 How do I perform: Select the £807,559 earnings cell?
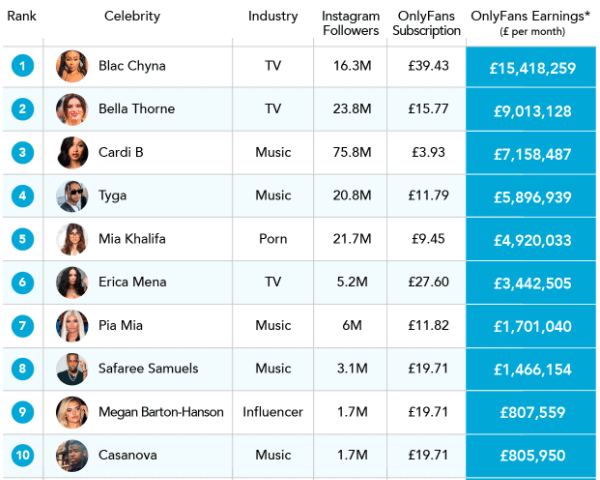tap(532, 413)
